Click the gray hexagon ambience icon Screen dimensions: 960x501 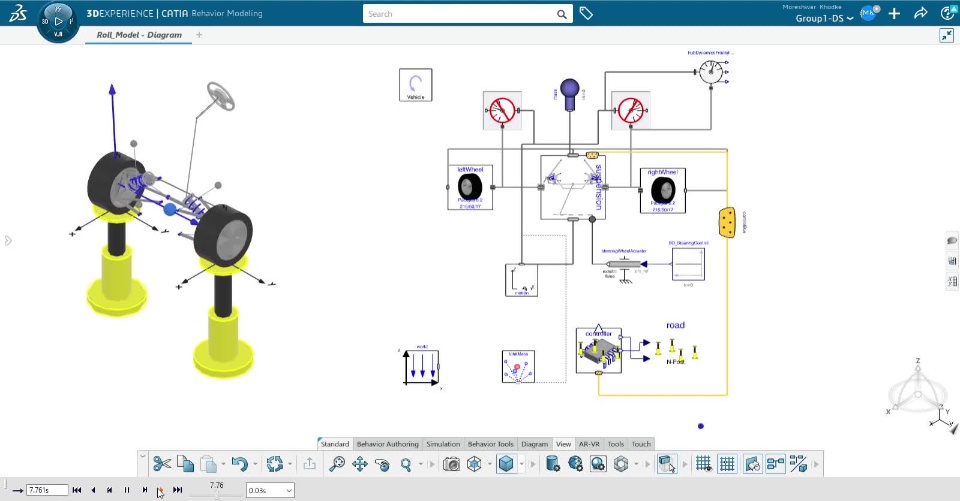pos(621,464)
